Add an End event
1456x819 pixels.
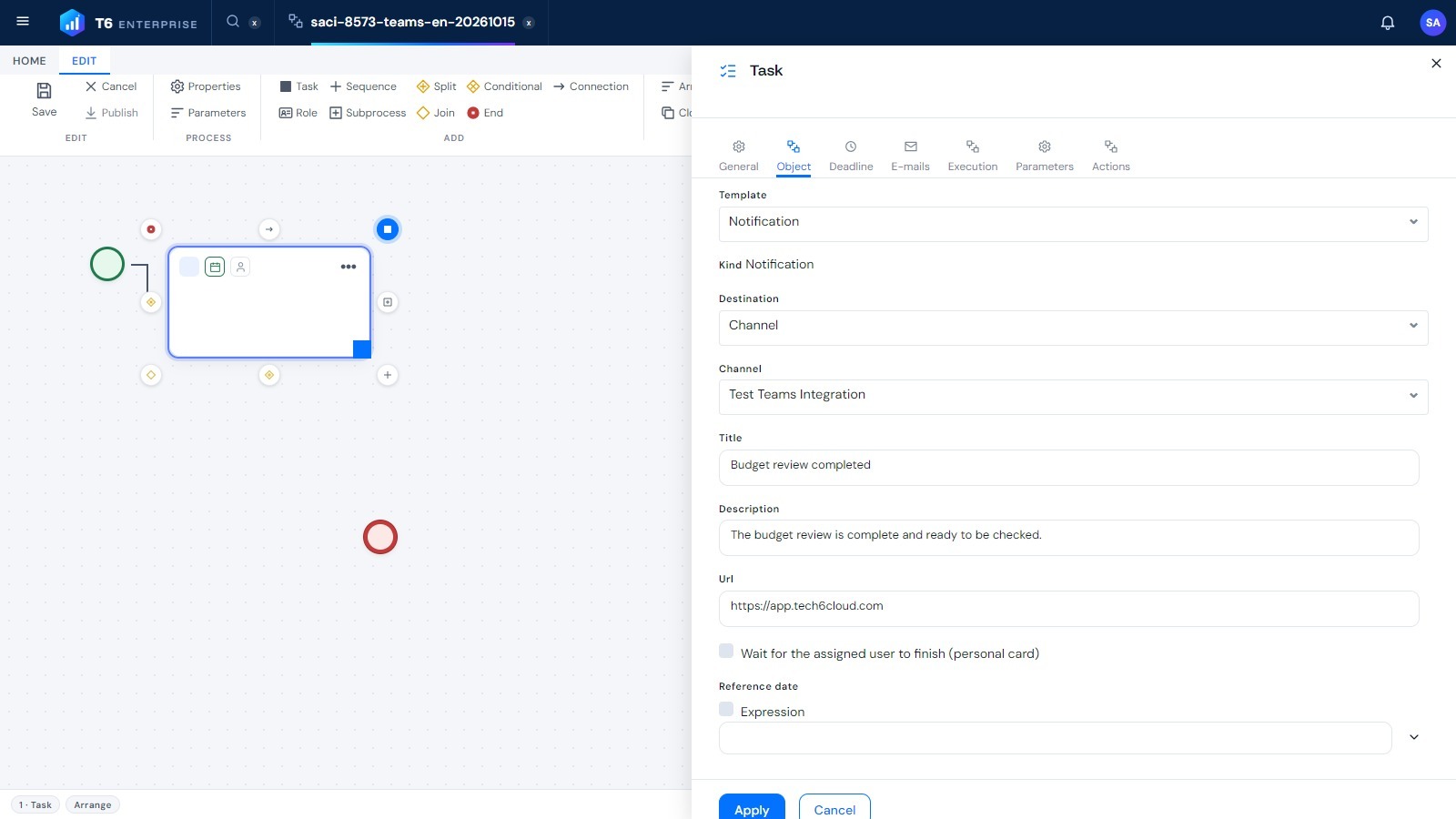point(485,113)
